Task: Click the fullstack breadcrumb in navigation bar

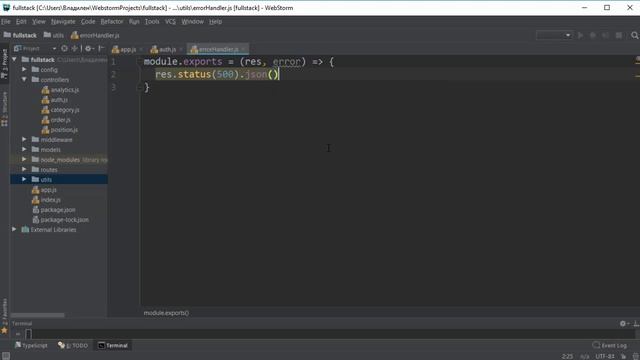Action: (x=20, y=36)
